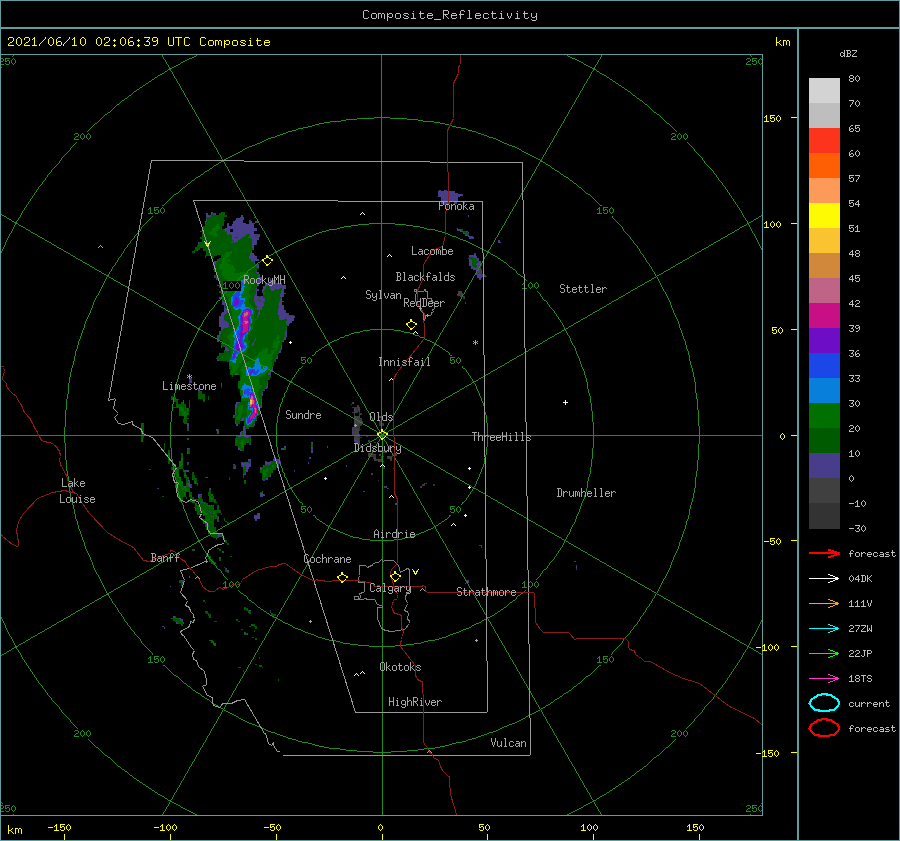Click the Lake Louise label

pyautogui.click(x=77, y=491)
